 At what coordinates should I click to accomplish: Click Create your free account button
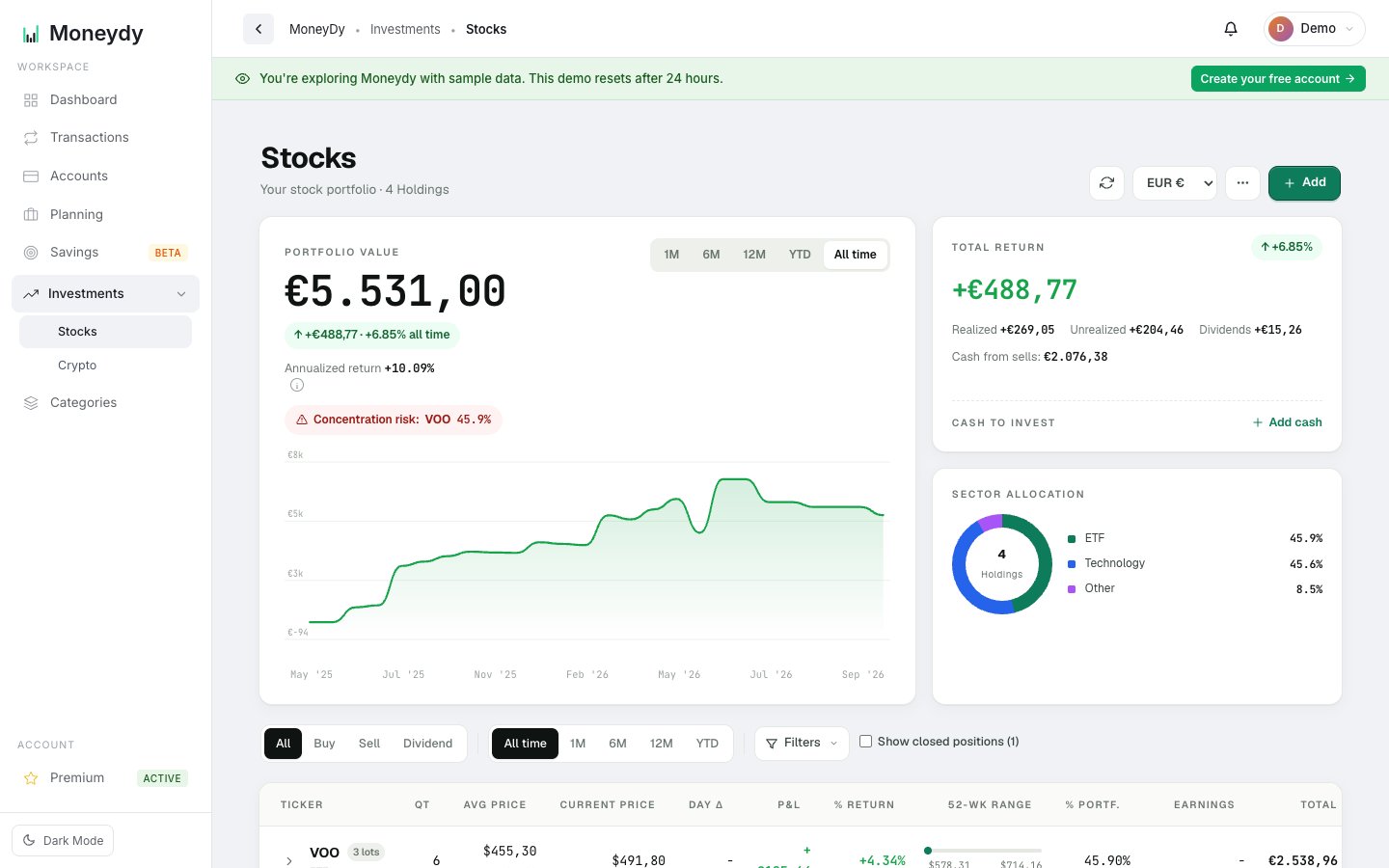(x=1278, y=79)
